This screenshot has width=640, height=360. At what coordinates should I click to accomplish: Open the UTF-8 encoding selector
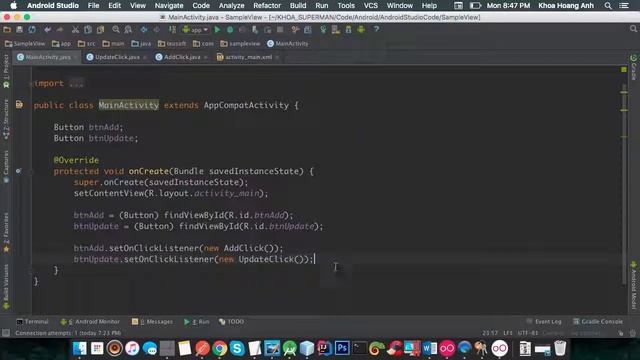pyautogui.click(x=528, y=333)
